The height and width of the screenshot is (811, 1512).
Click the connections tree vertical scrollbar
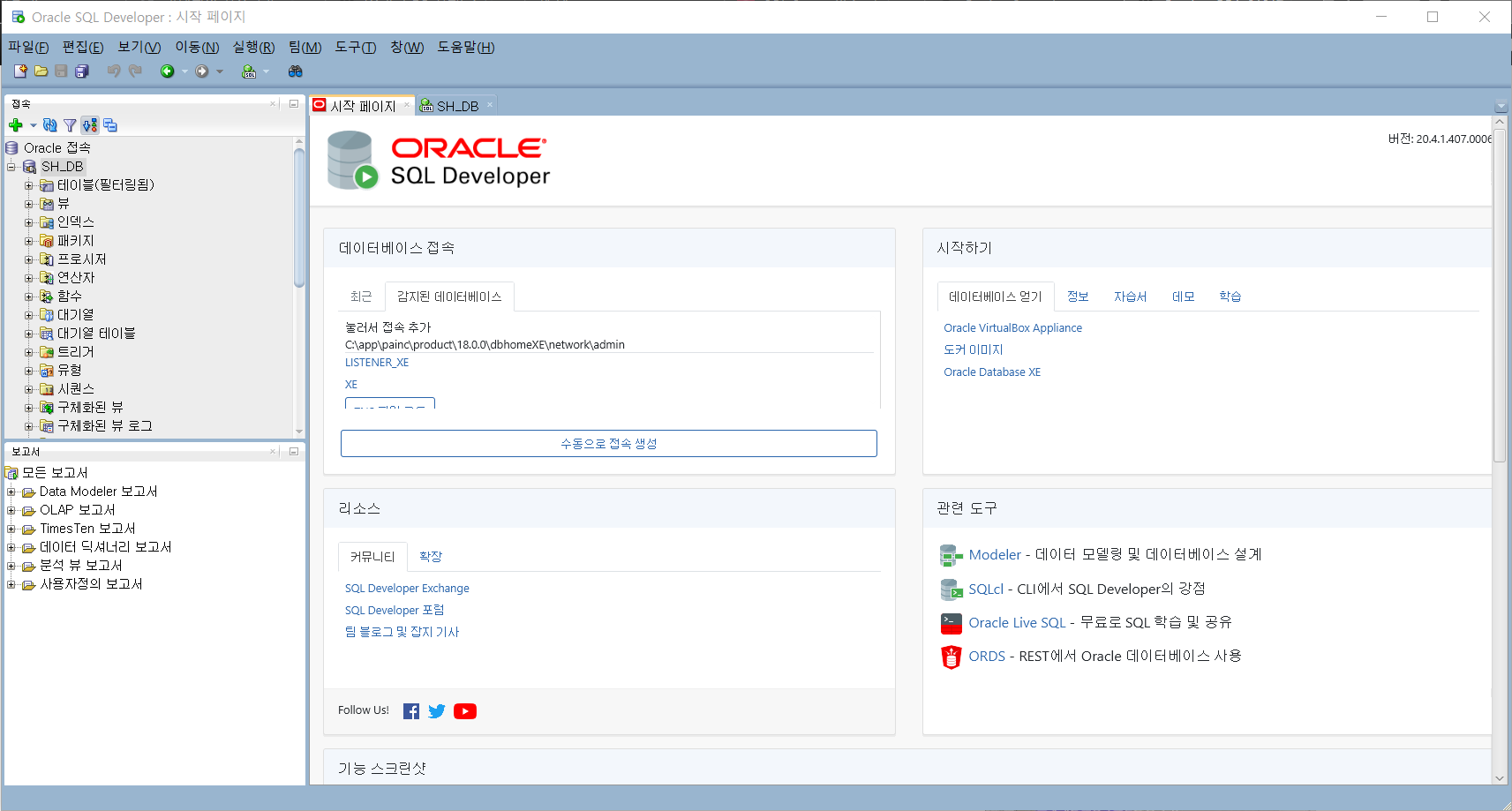pos(299,219)
